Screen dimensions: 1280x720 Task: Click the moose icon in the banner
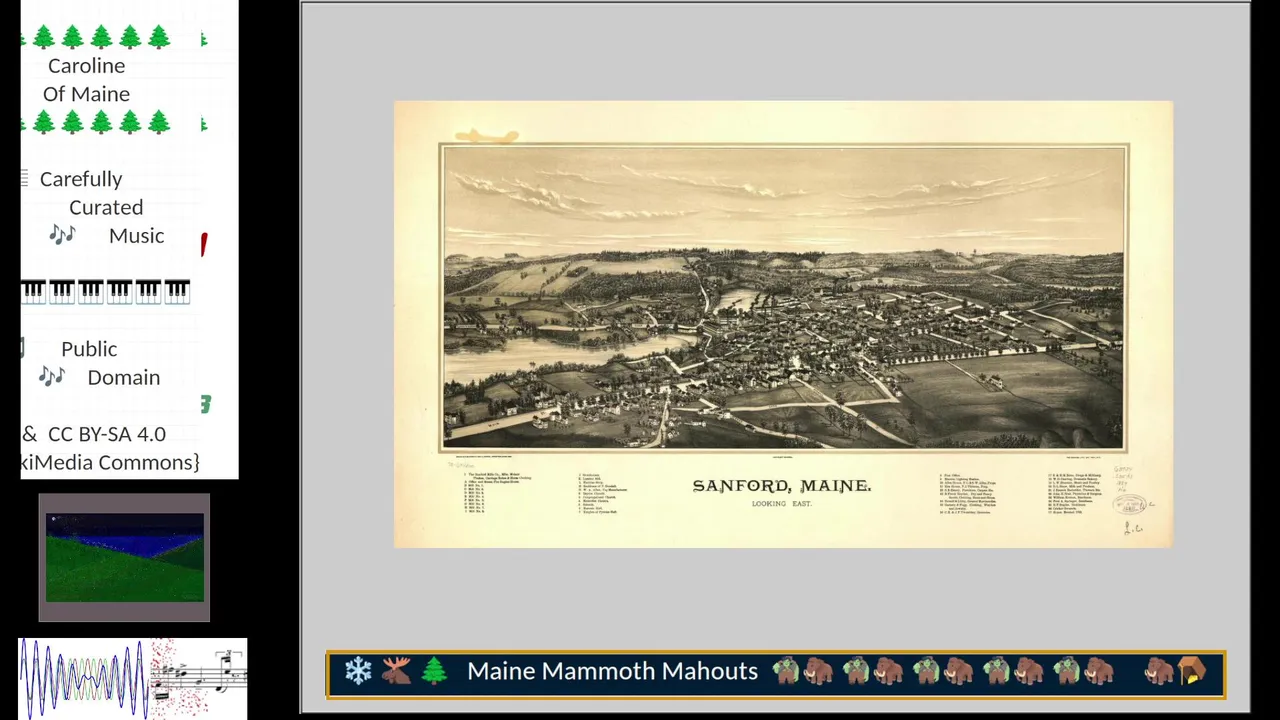(396, 671)
